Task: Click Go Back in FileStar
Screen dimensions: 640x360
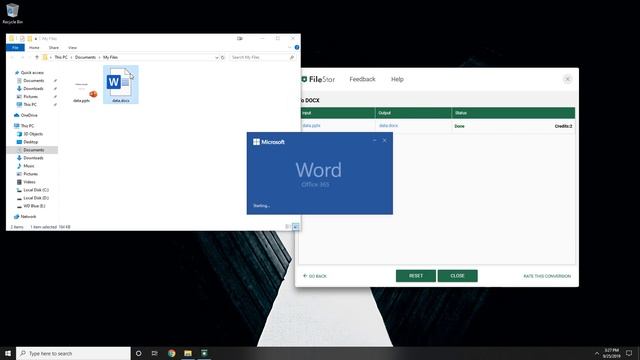Action: pyautogui.click(x=315, y=276)
